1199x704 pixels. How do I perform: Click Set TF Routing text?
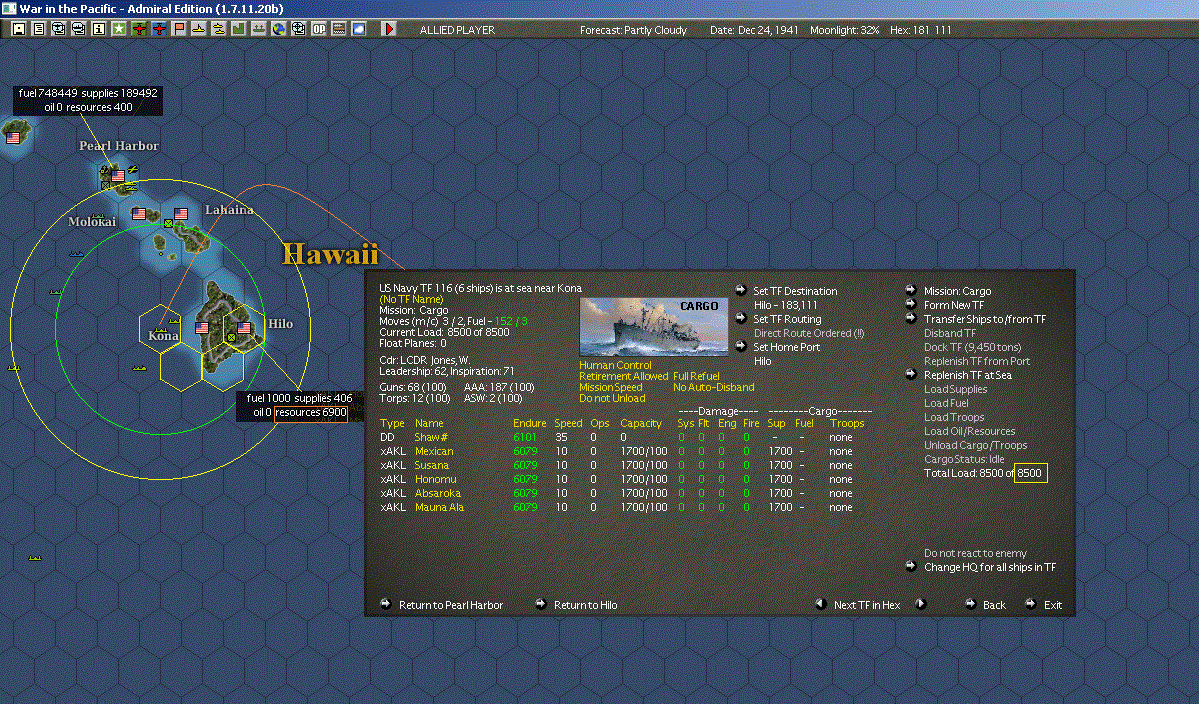click(787, 319)
